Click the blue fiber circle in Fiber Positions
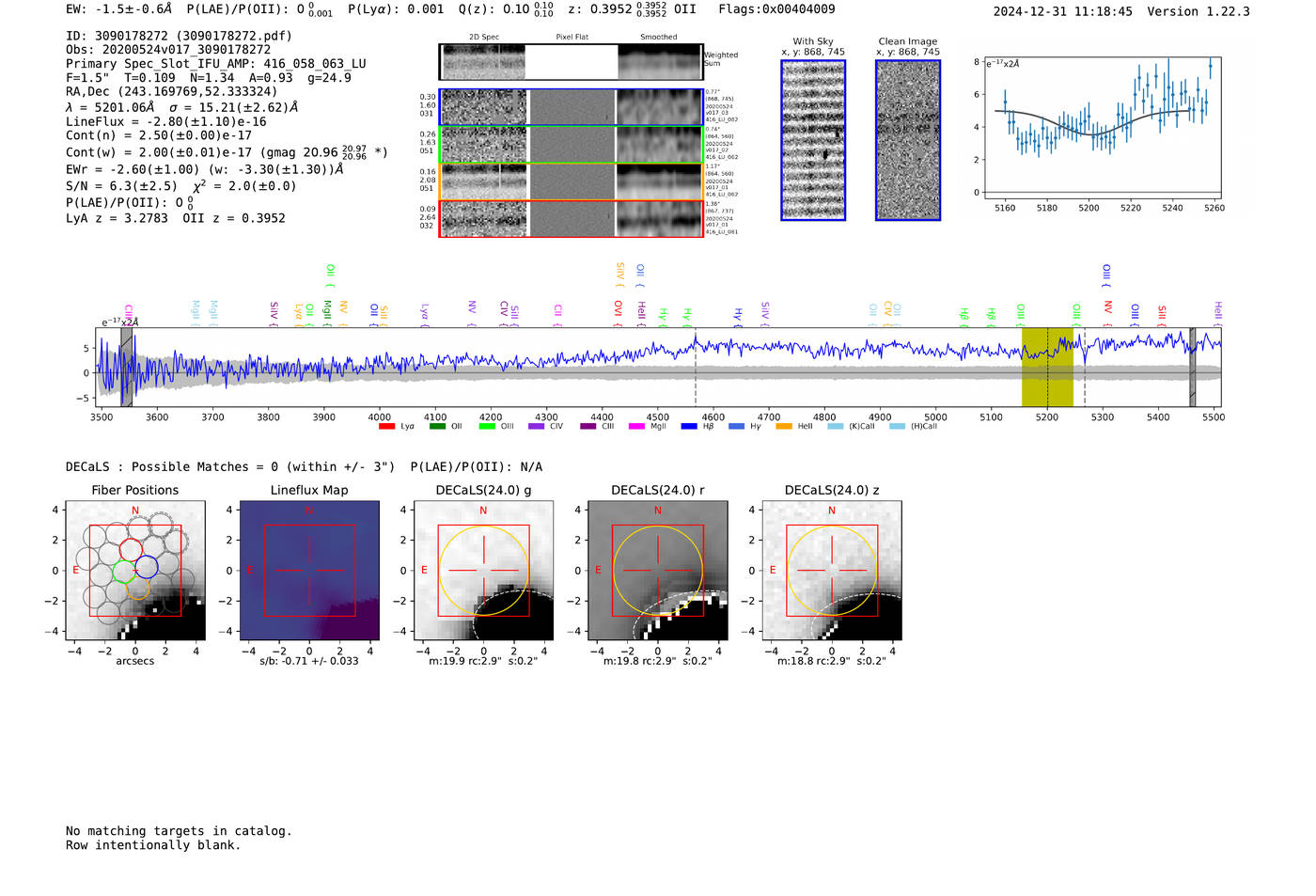 (147, 567)
